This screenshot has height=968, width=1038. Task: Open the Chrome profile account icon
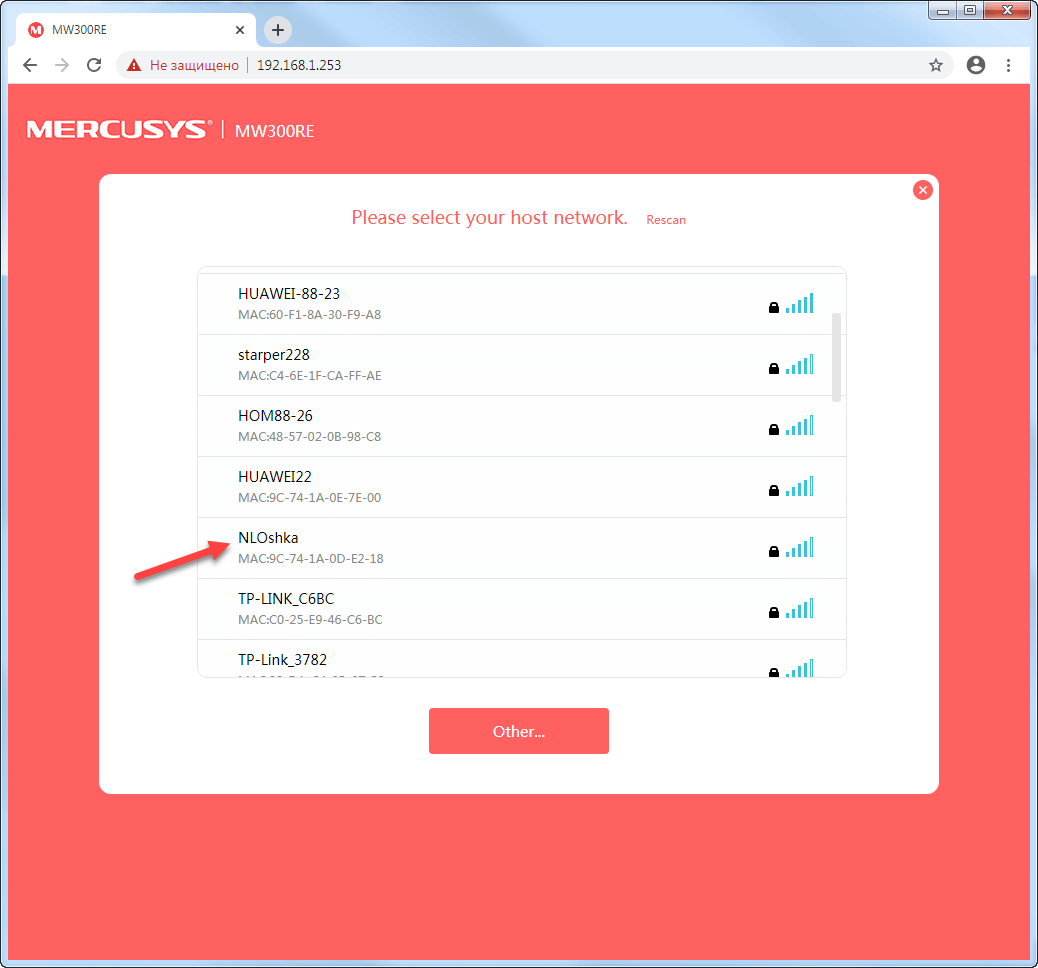pyautogui.click(x=975, y=65)
